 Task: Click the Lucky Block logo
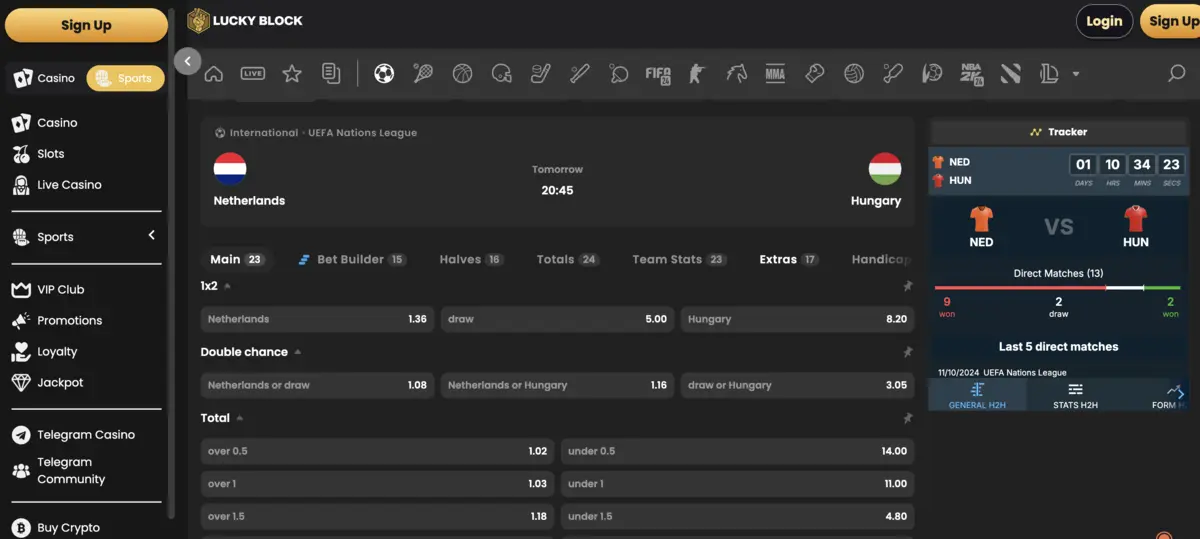245,20
